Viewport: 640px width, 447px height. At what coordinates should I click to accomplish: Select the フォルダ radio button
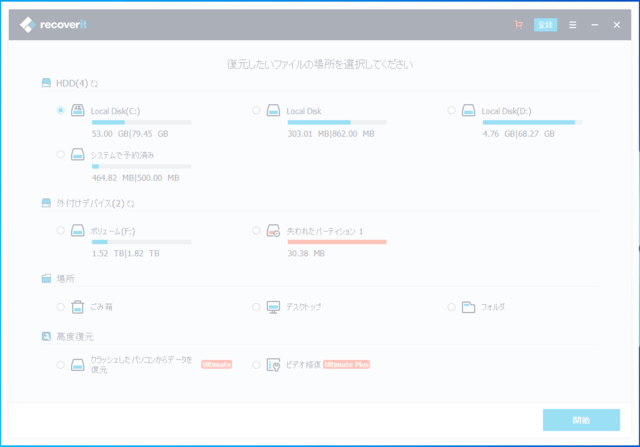pos(451,307)
